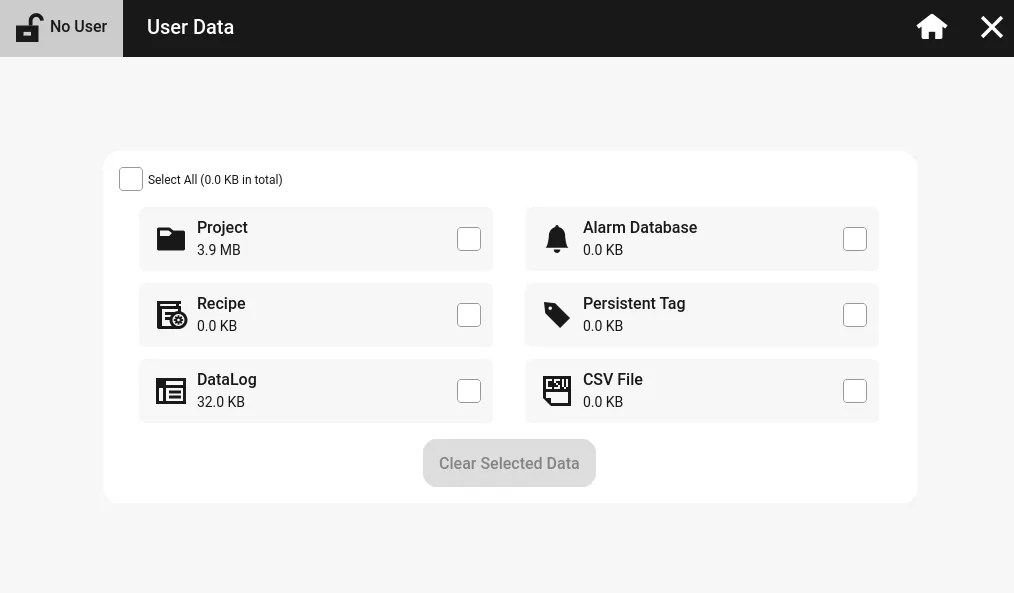Screen dimensions: 1014x593
Task: Select the DataLog checkbox
Action: 469,391
